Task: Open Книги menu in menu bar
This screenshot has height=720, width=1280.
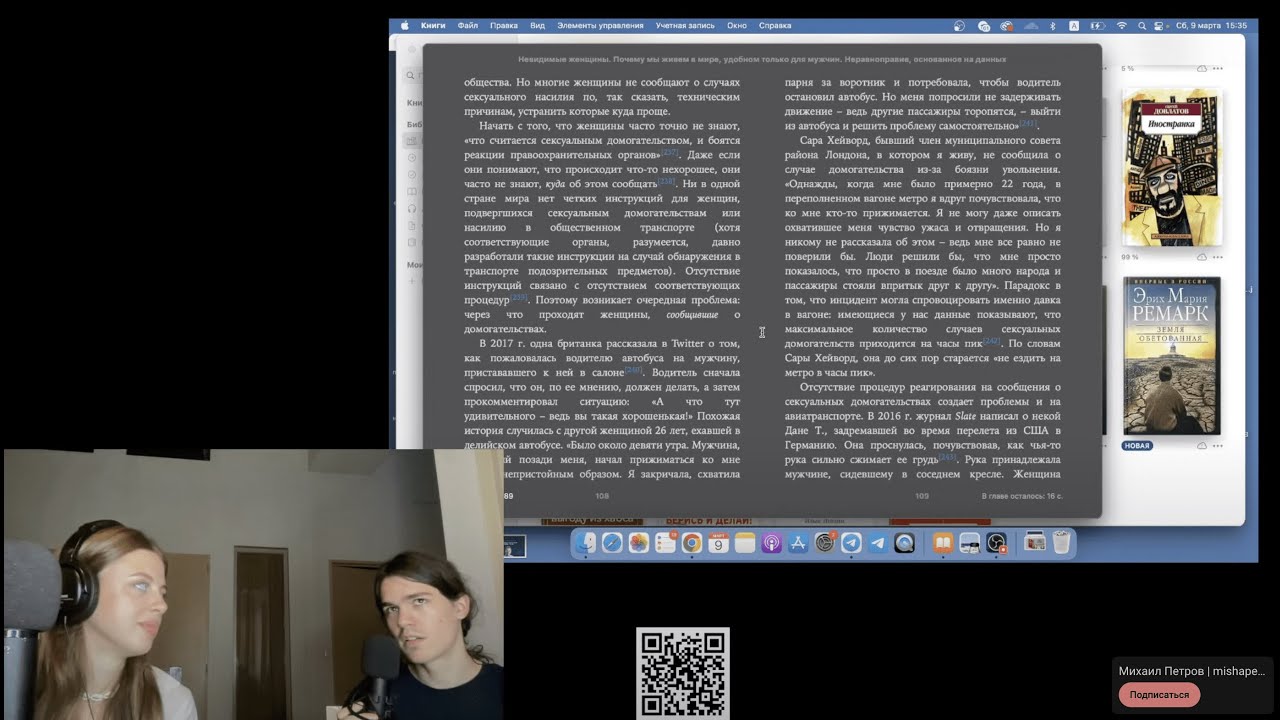Action: click(x=433, y=25)
